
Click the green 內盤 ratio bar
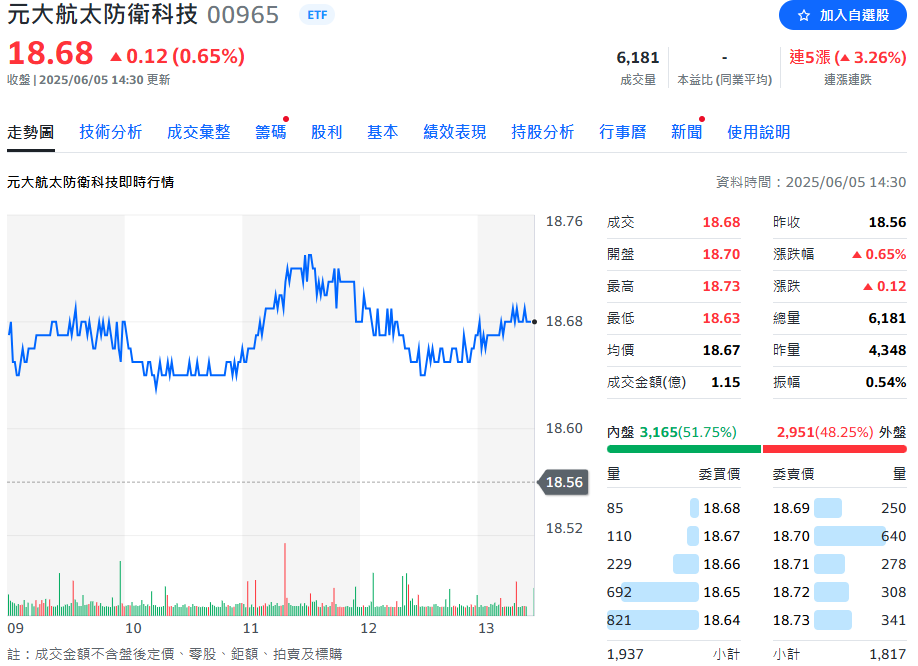tap(684, 449)
